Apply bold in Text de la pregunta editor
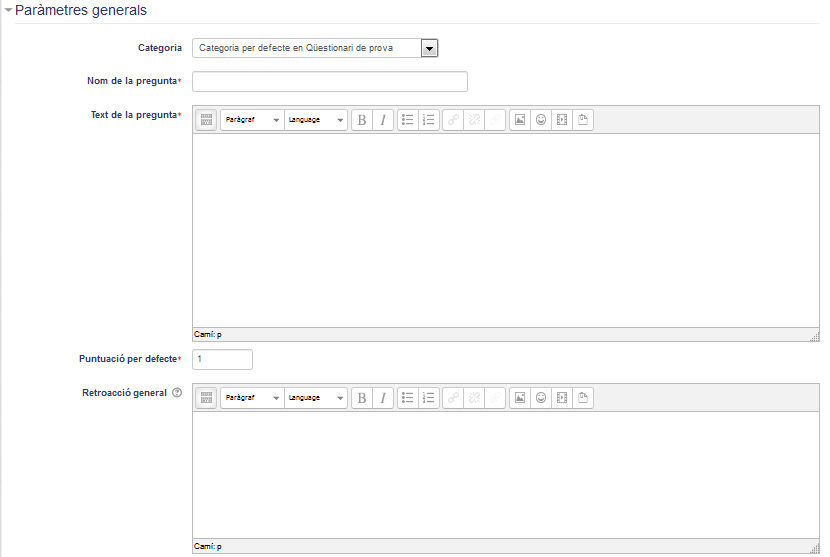Image resolution: width=830 pixels, height=557 pixels. point(362,120)
